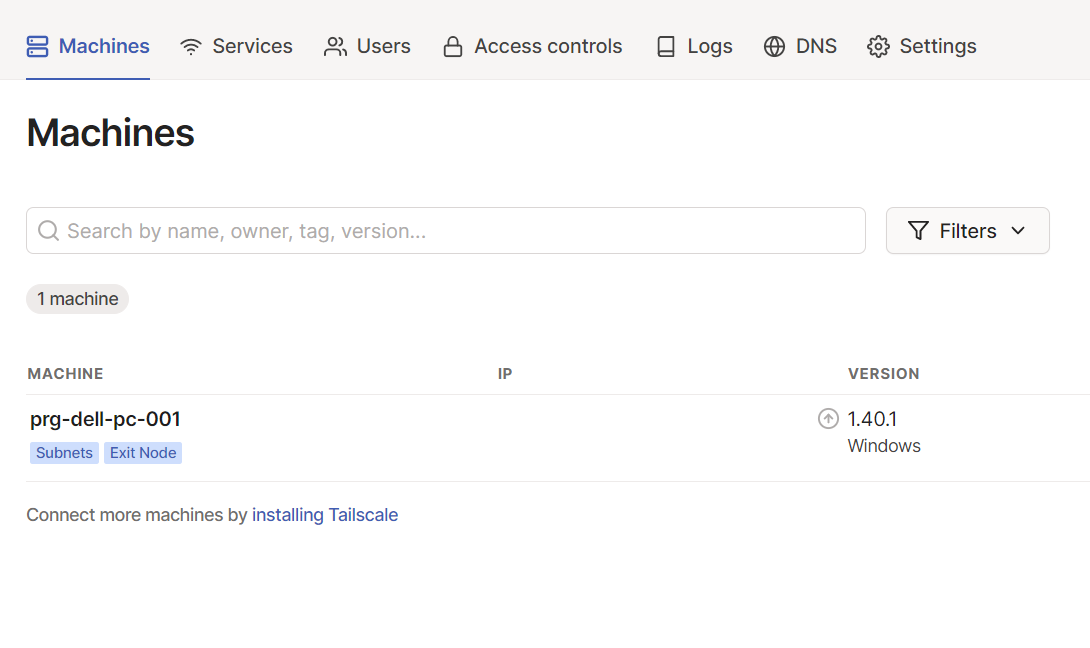Viewport: 1090px width, 648px height.
Task: Click the Exit Node badge
Action: pyautogui.click(x=143, y=453)
